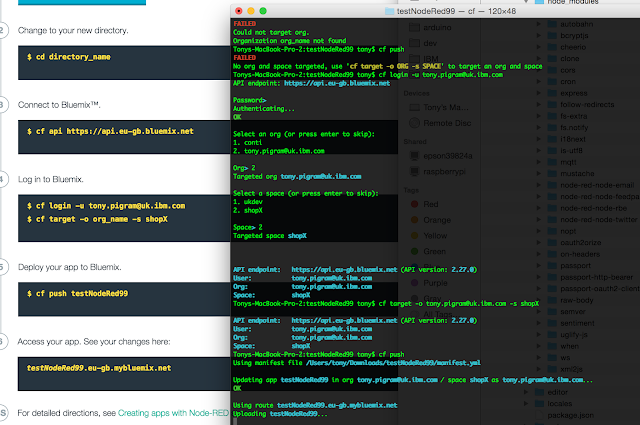Click the 'Authenticating...' terminal line
The width and height of the screenshot is (640, 425).
[x=264, y=109]
